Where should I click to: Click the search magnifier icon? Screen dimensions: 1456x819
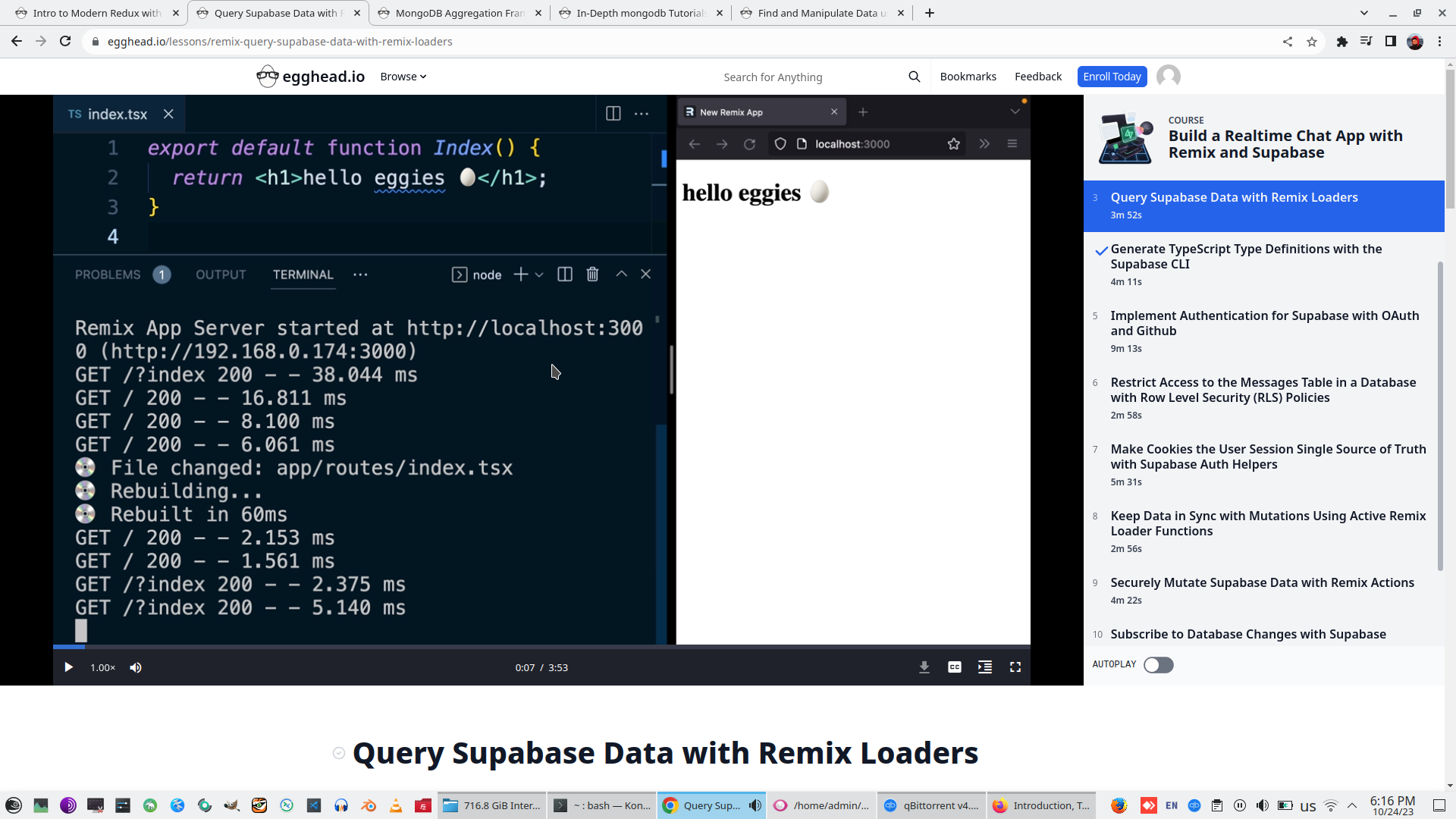click(x=914, y=77)
